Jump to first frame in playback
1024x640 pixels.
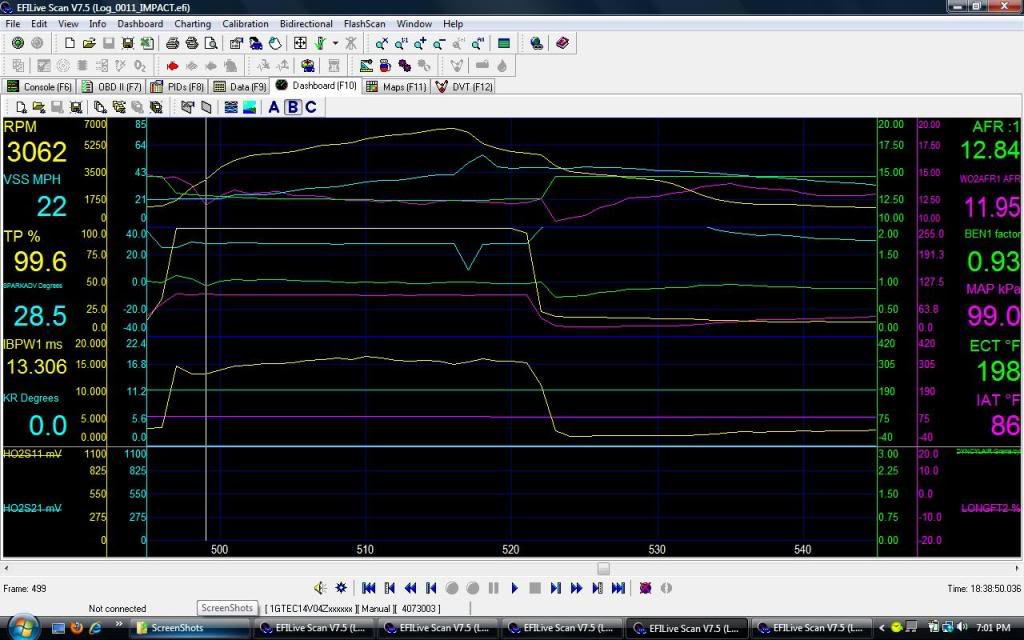368,588
